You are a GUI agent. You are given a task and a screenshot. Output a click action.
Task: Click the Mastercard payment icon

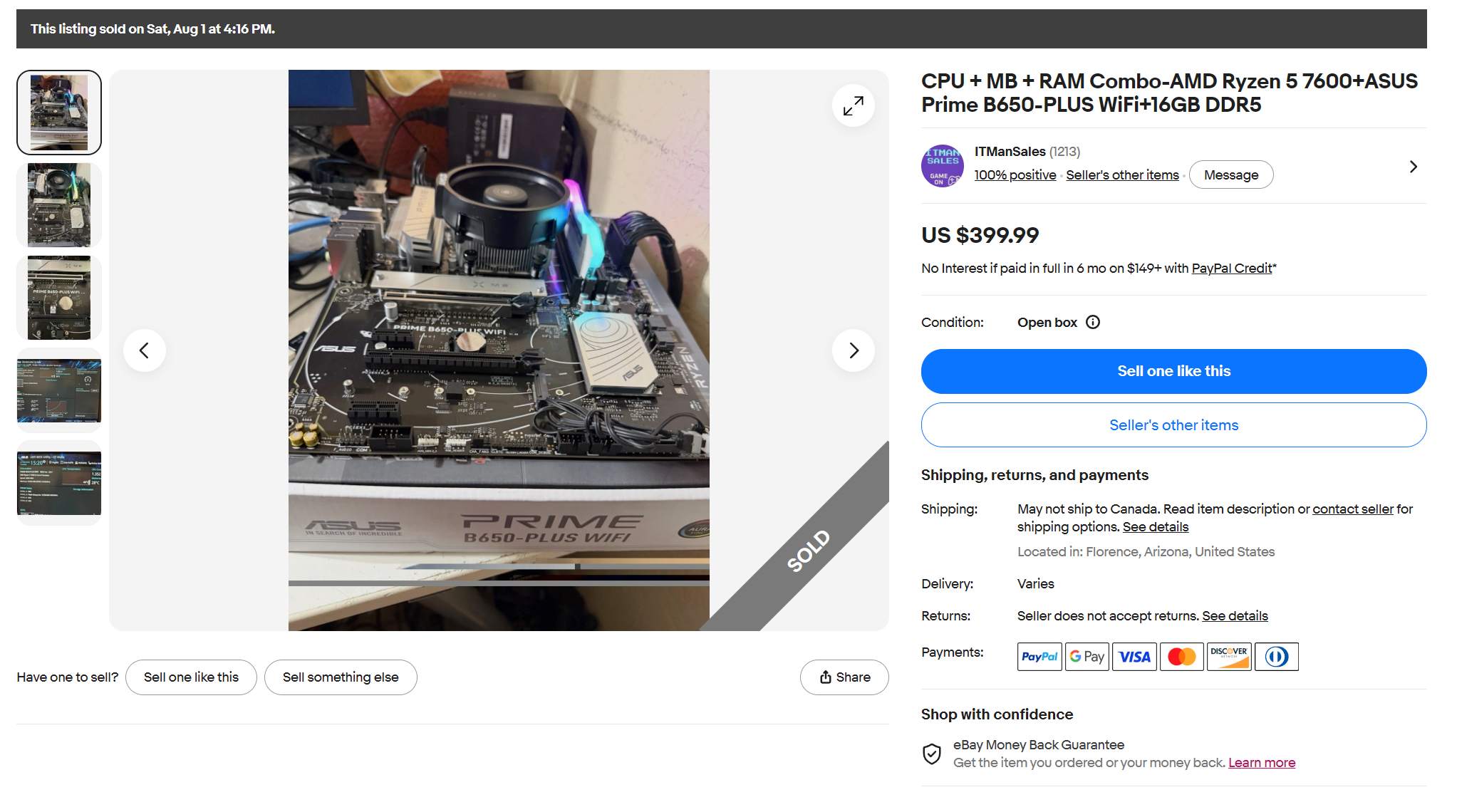pyautogui.click(x=1181, y=657)
